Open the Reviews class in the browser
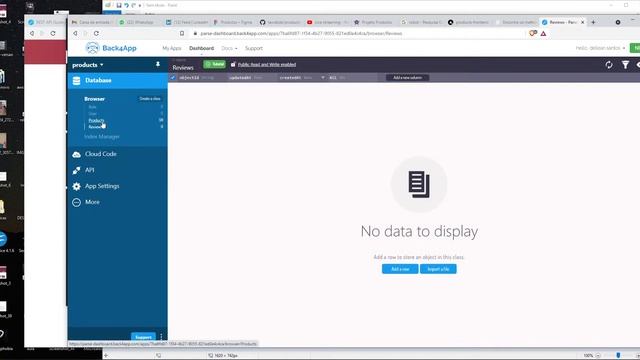Screen dimensions: 640x360 [95, 127]
